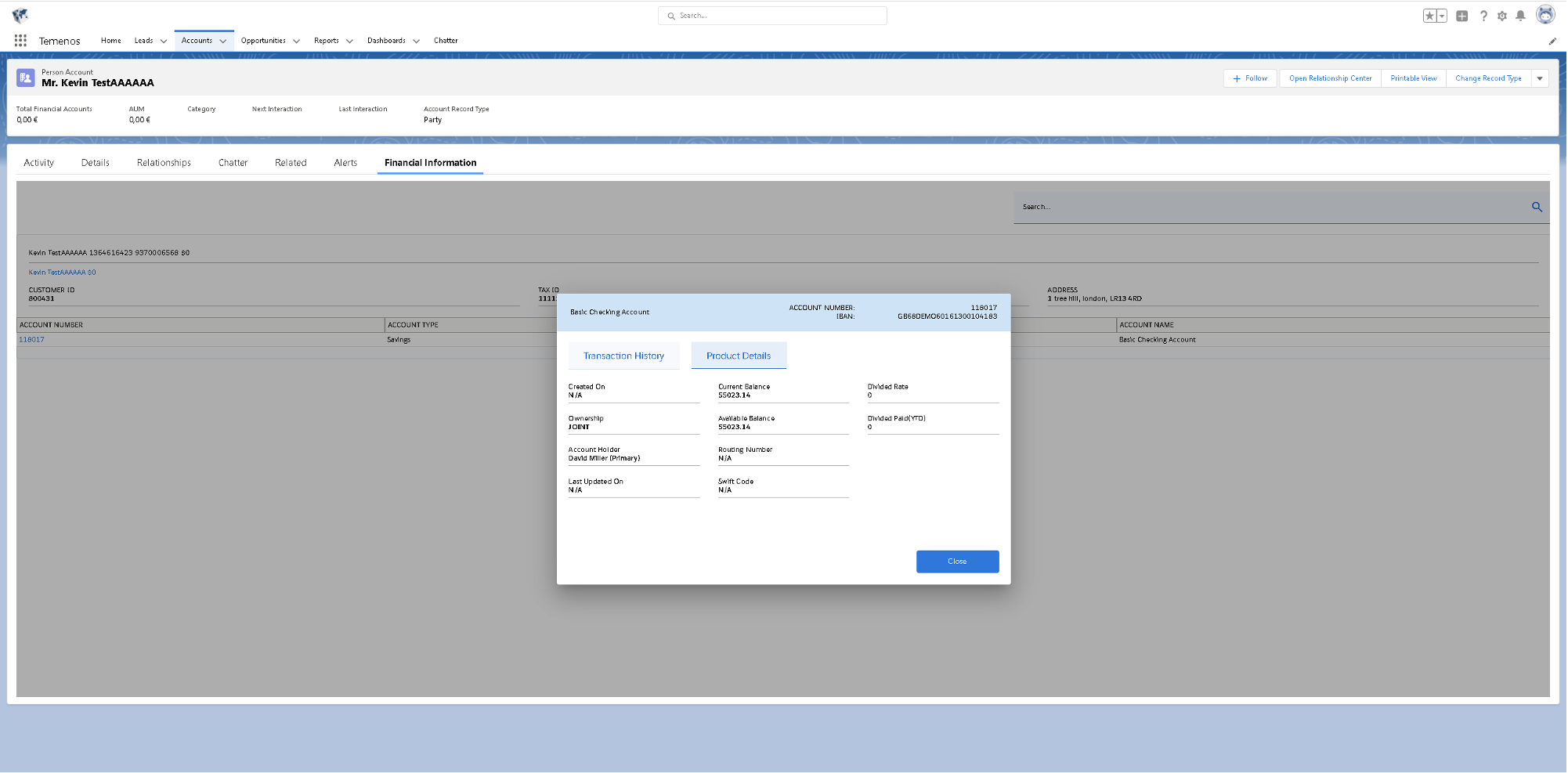Click the magnifier icon in Financial search
1568x773 pixels.
[x=1537, y=207]
